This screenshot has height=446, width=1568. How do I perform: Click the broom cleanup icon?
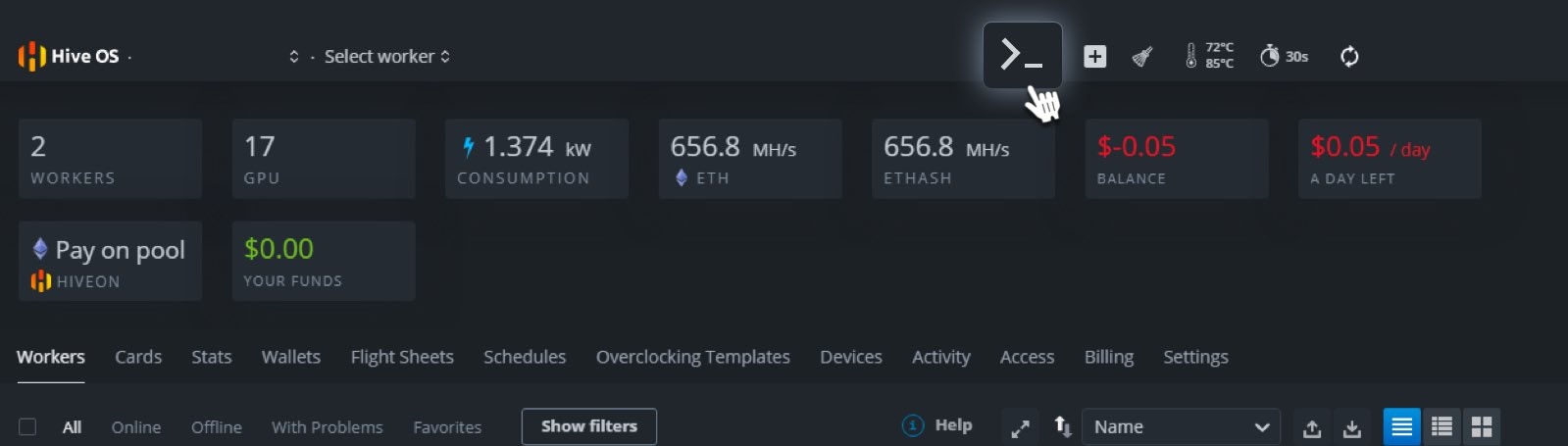click(1142, 57)
